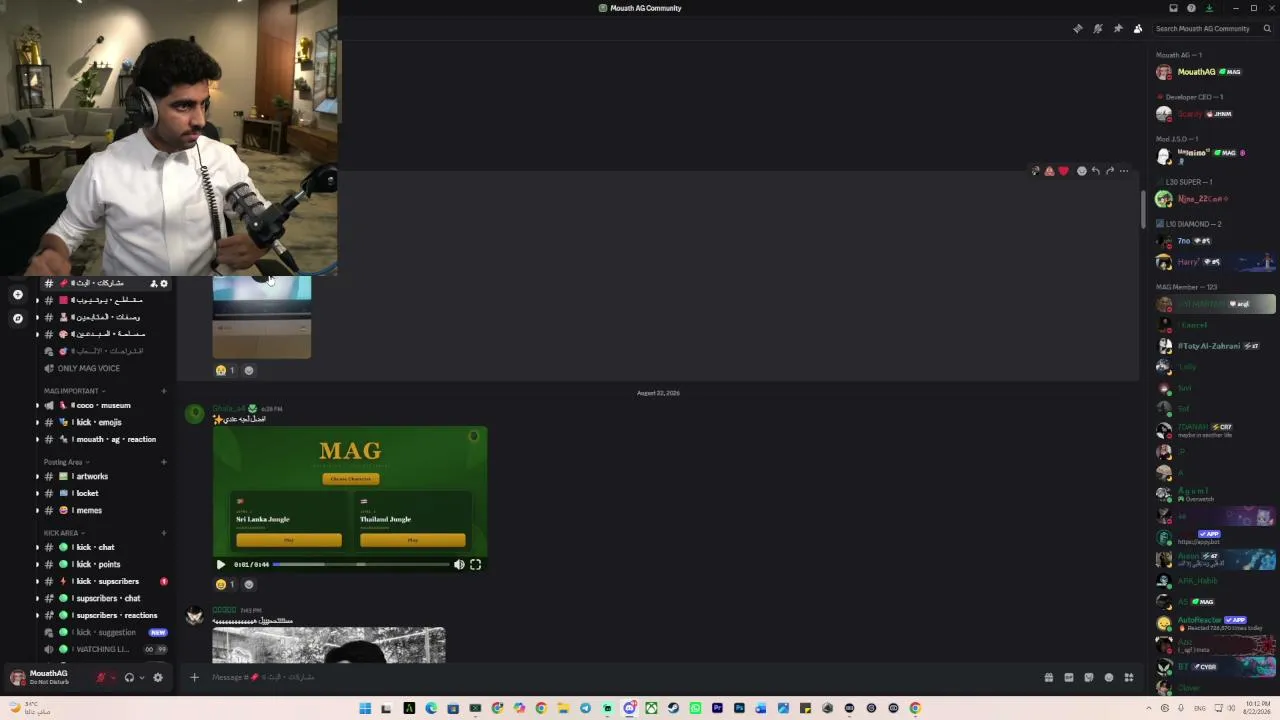The height and width of the screenshot is (720, 1280).
Task: Show pinned messages
Action: (1117, 28)
